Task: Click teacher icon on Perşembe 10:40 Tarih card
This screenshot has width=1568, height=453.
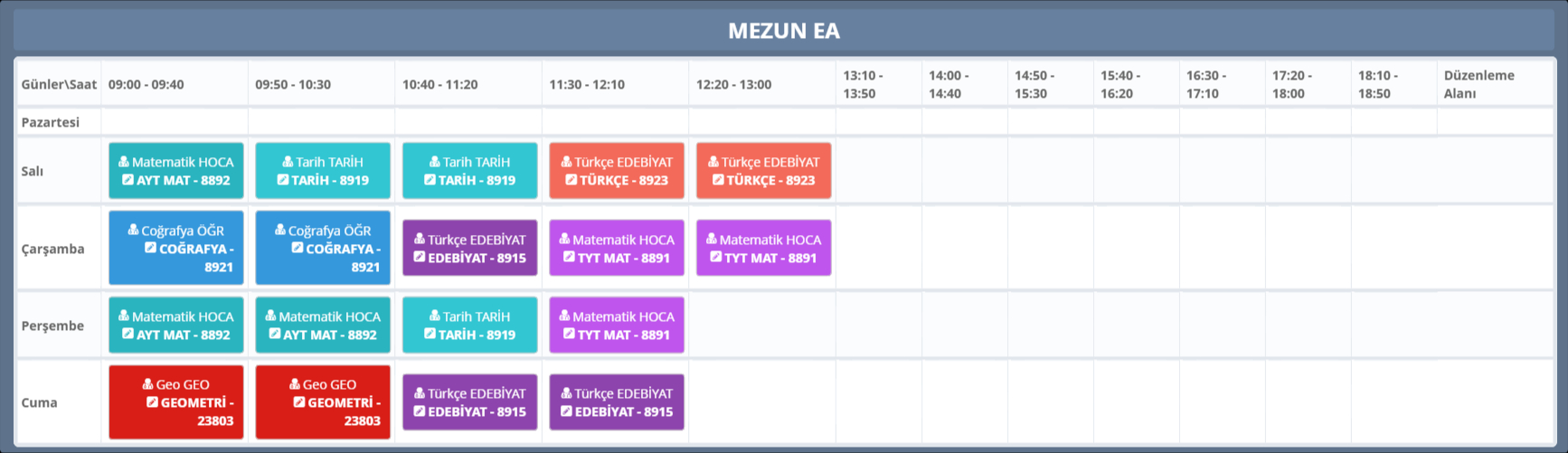Action: (x=434, y=316)
